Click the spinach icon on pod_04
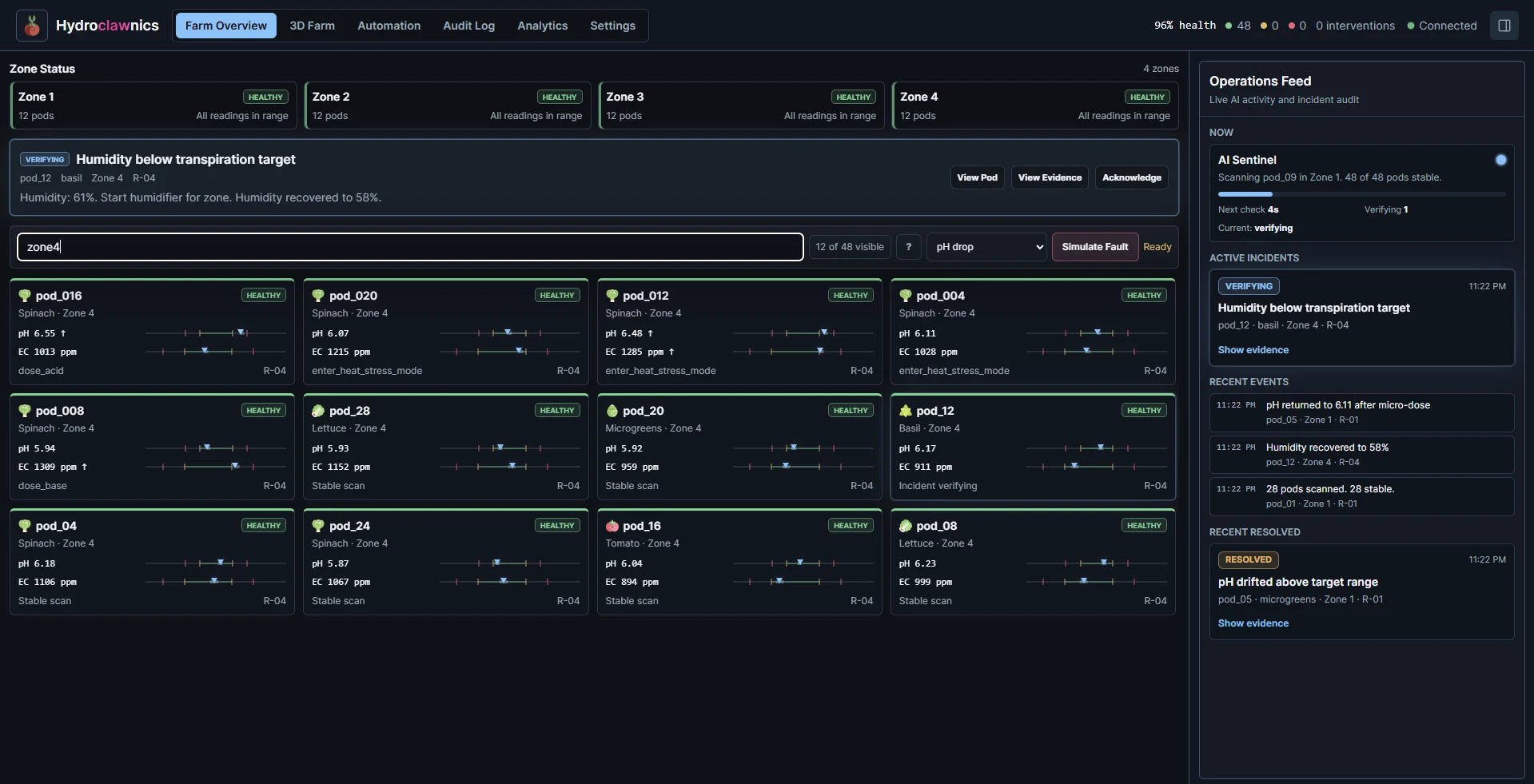 (x=25, y=526)
